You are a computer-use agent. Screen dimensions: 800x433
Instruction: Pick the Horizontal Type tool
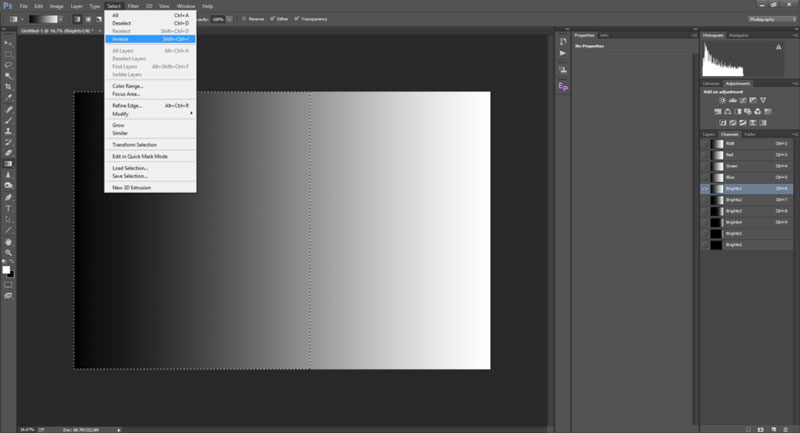point(8,208)
